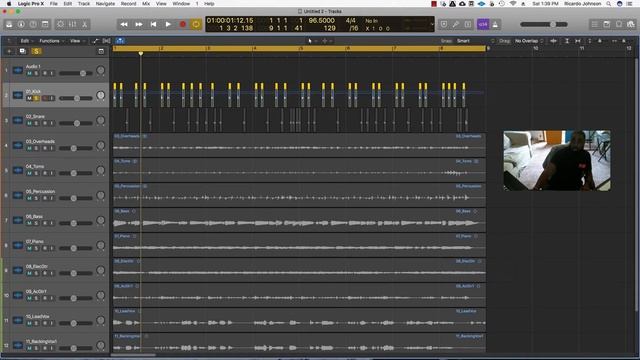Click the Duplicate Track button
Screen dimensions: 640x360
22,51
